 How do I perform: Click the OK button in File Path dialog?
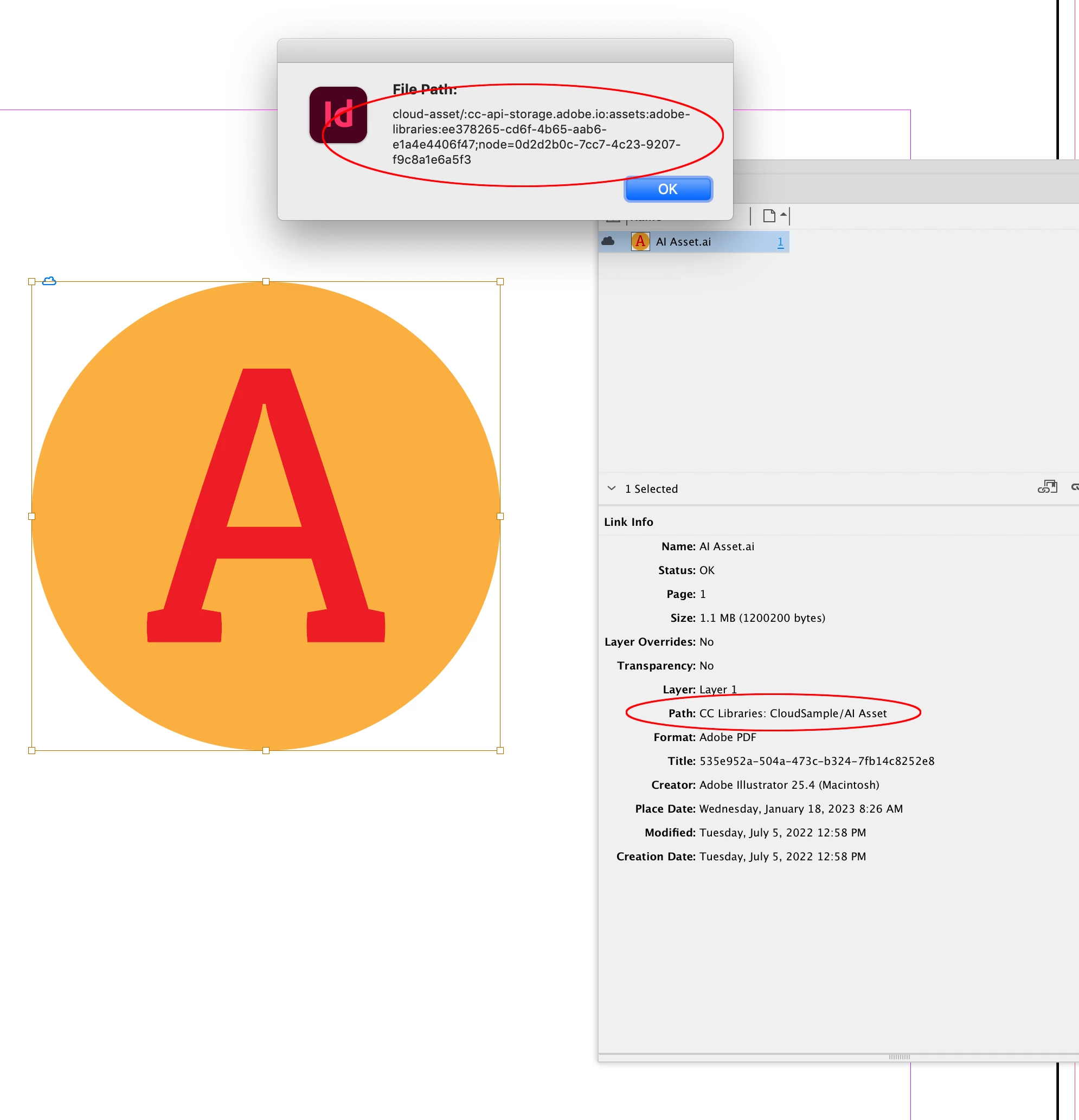(x=667, y=189)
